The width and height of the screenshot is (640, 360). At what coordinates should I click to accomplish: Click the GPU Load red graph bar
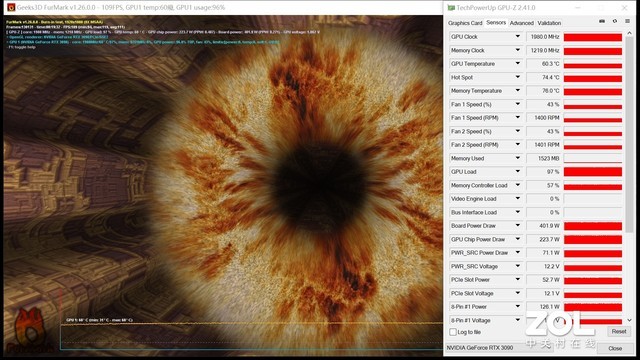point(593,172)
